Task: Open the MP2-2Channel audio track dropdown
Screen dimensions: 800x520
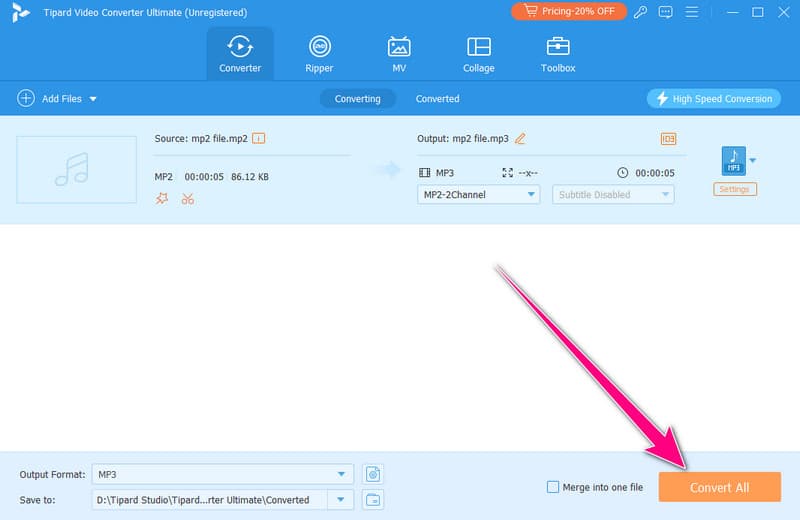Action: 479,194
